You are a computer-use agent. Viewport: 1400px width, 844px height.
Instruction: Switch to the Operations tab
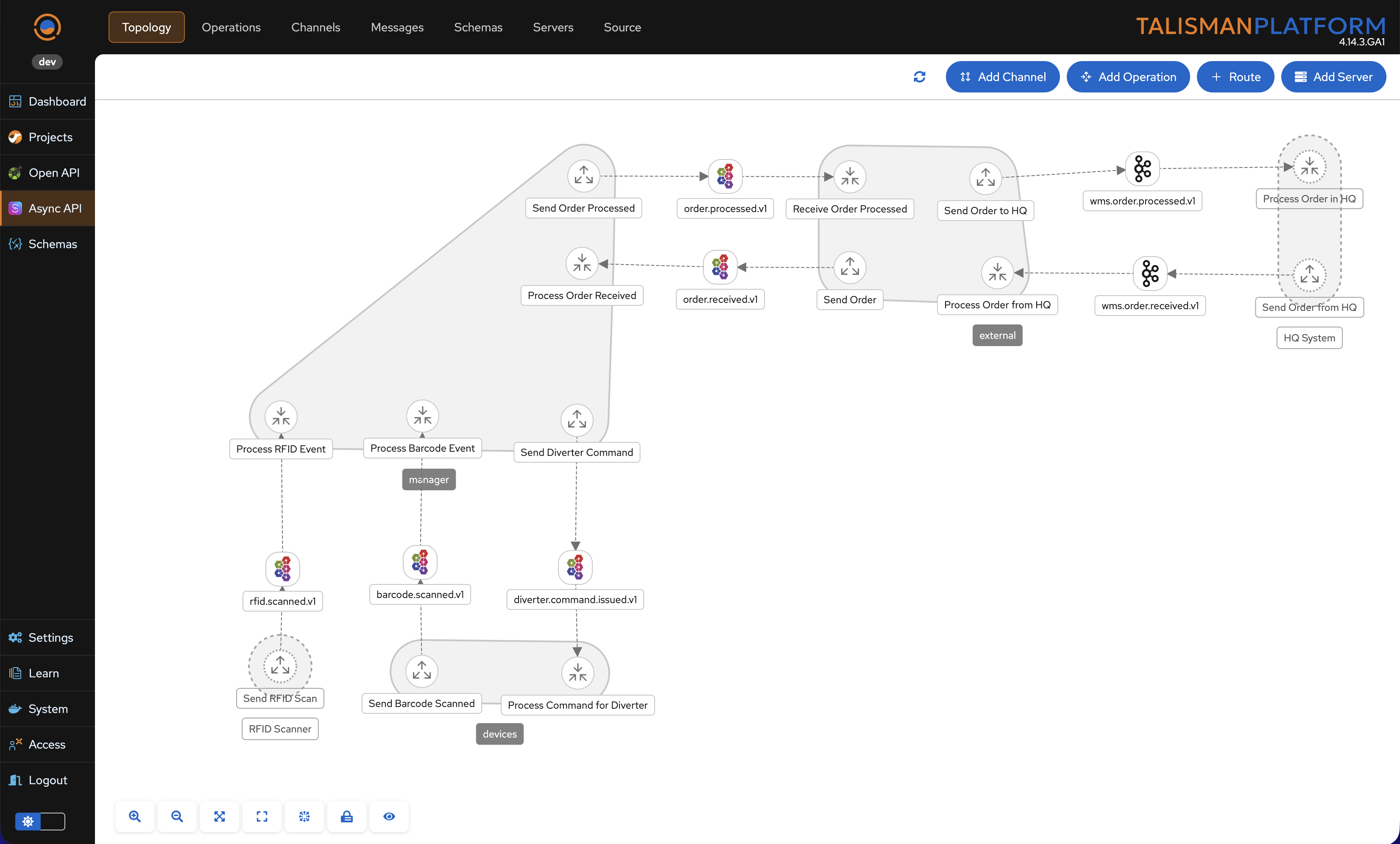[231, 27]
